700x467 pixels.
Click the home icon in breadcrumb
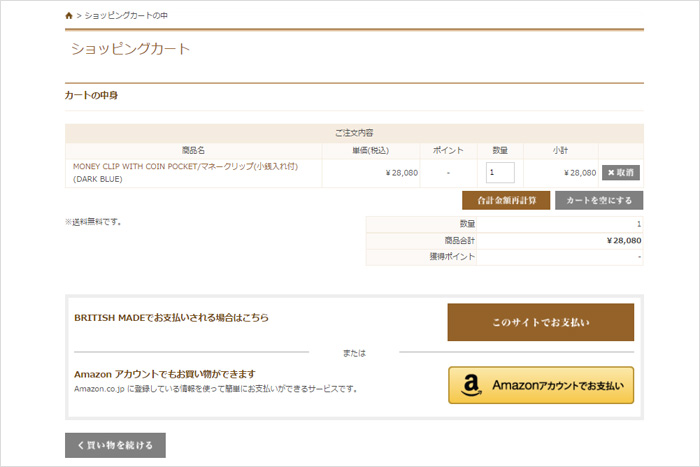69,16
